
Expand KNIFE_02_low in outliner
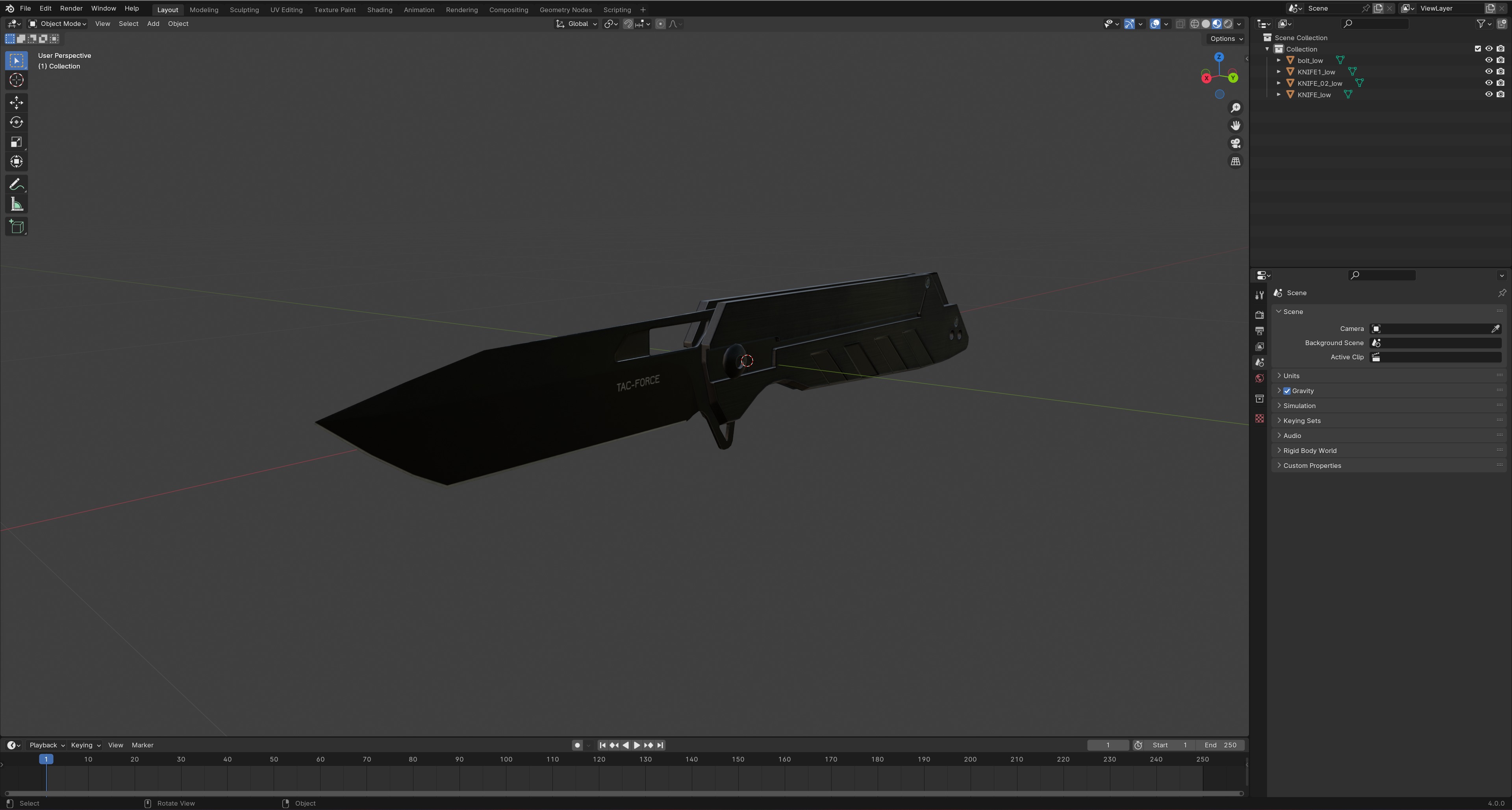[1279, 83]
